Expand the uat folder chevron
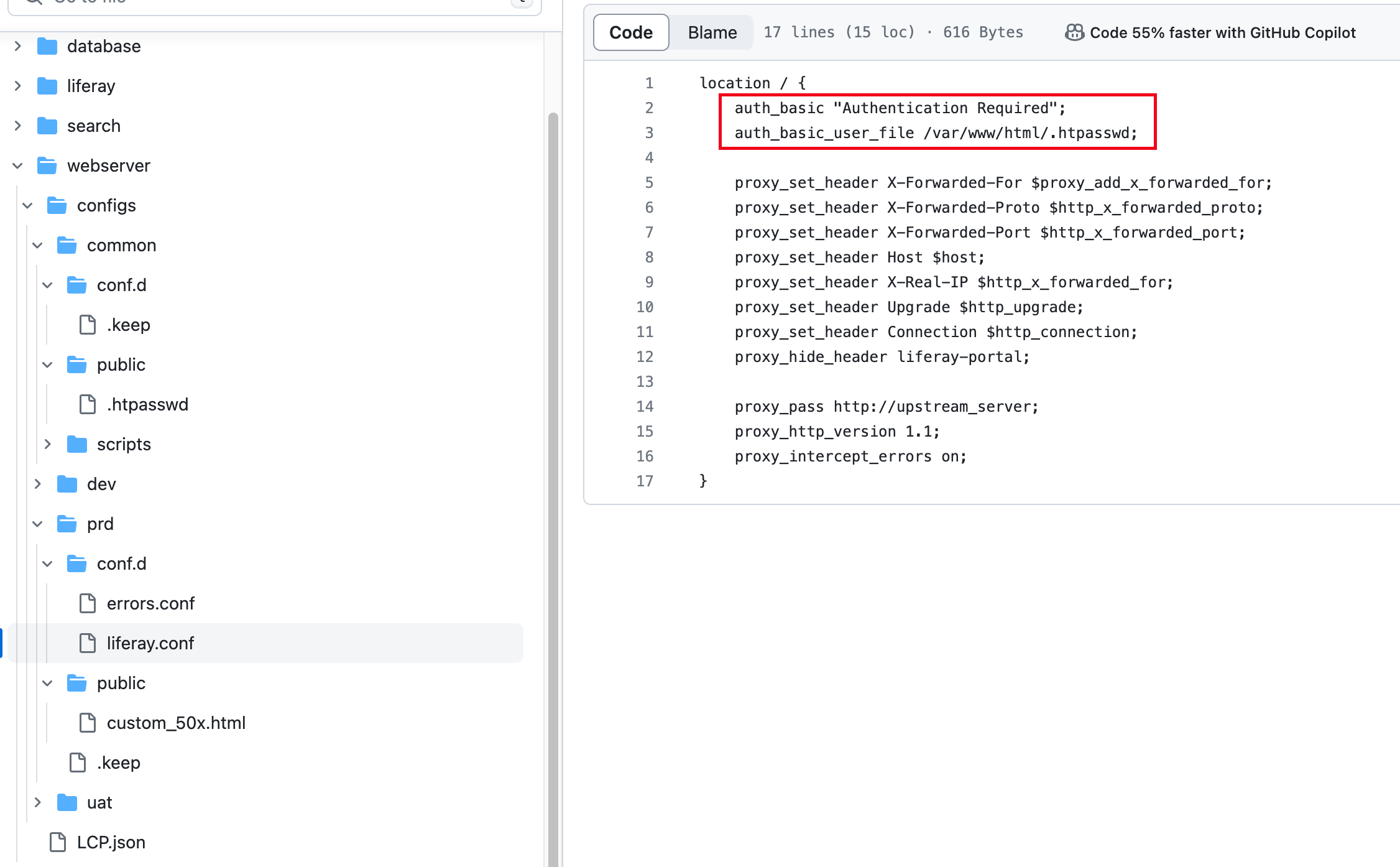 coord(38,803)
